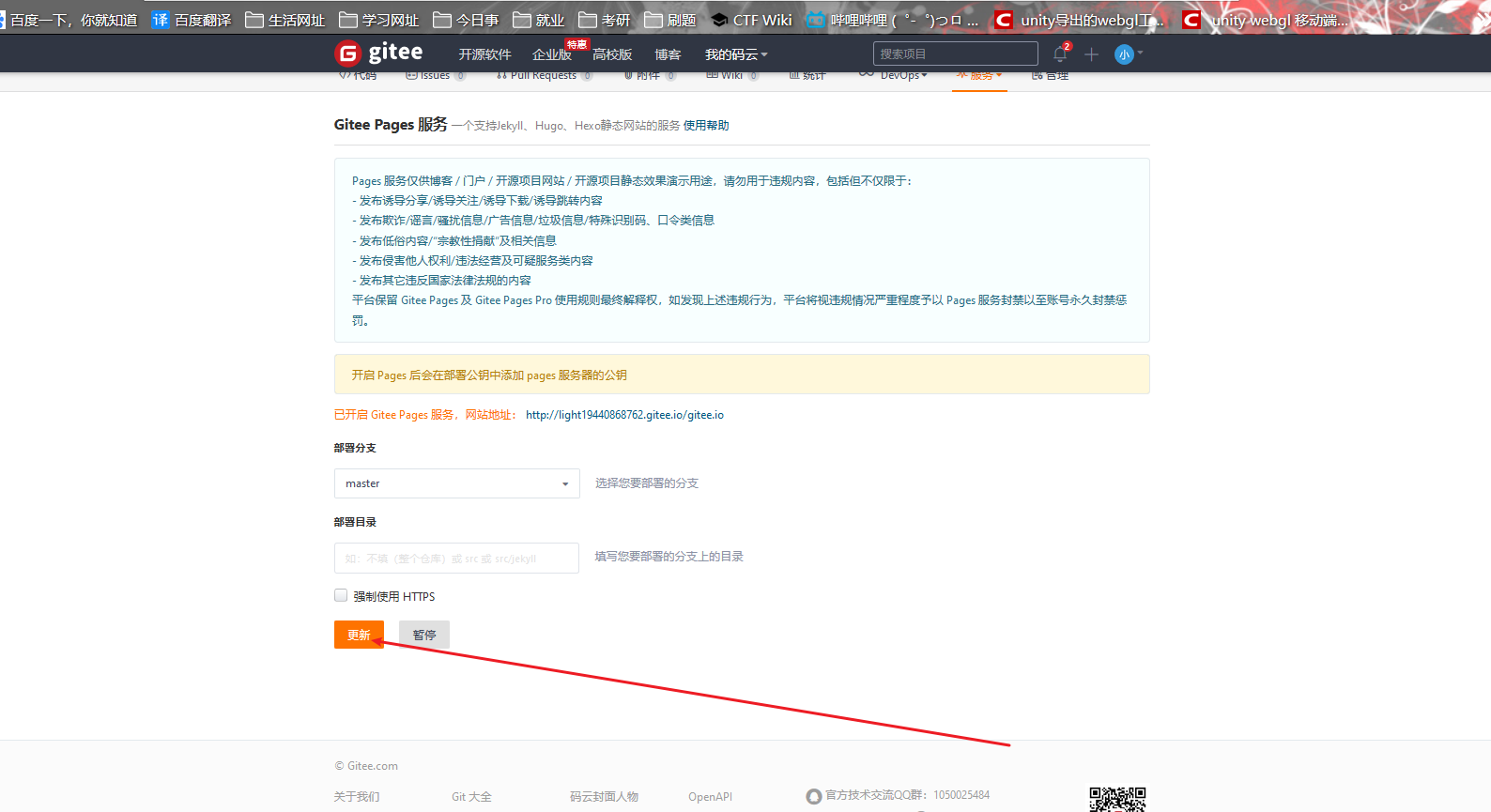Click the plus create icon
The image size is (1491, 812).
pyautogui.click(x=1091, y=54)
